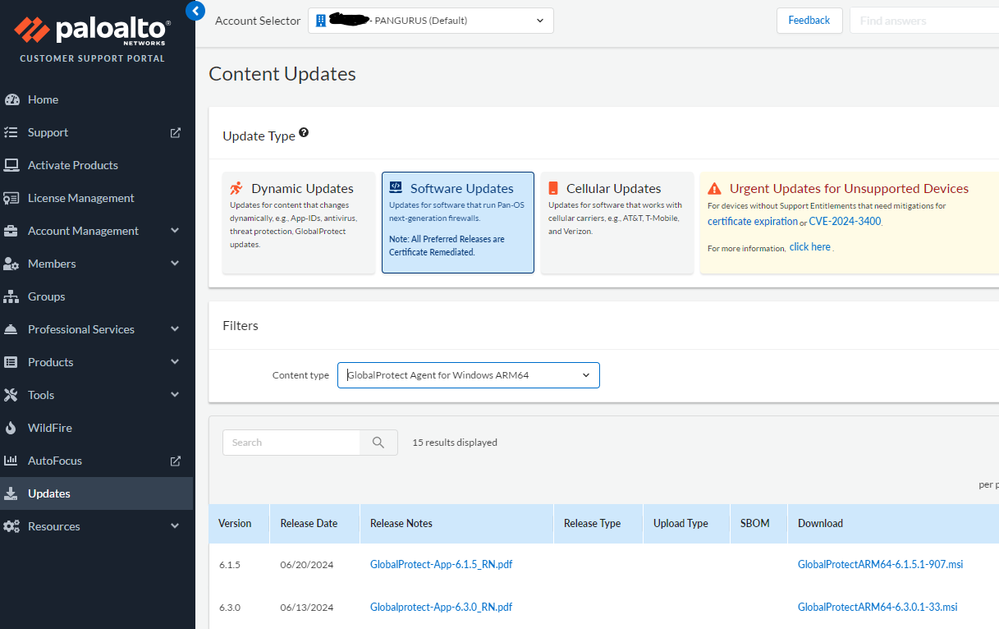Download GlobalProtectARM64-6.3.0.1-33.msi
This screenshot has height=629, width=999.
click(x=877, y=607)
